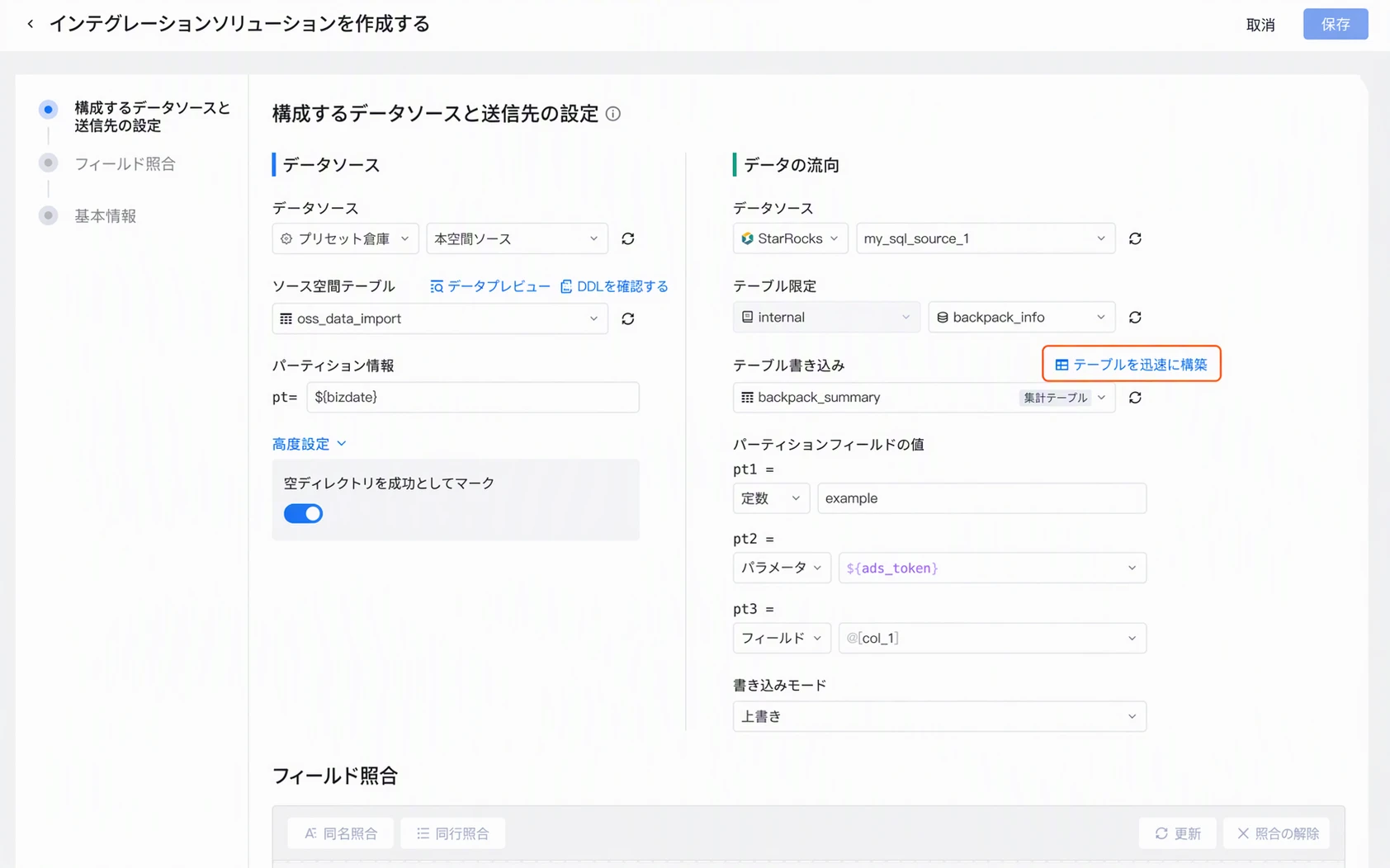This screenshot has width=1390, height=868.
Task: Refresh the oss_data_import table list
Action: (628, 318)
